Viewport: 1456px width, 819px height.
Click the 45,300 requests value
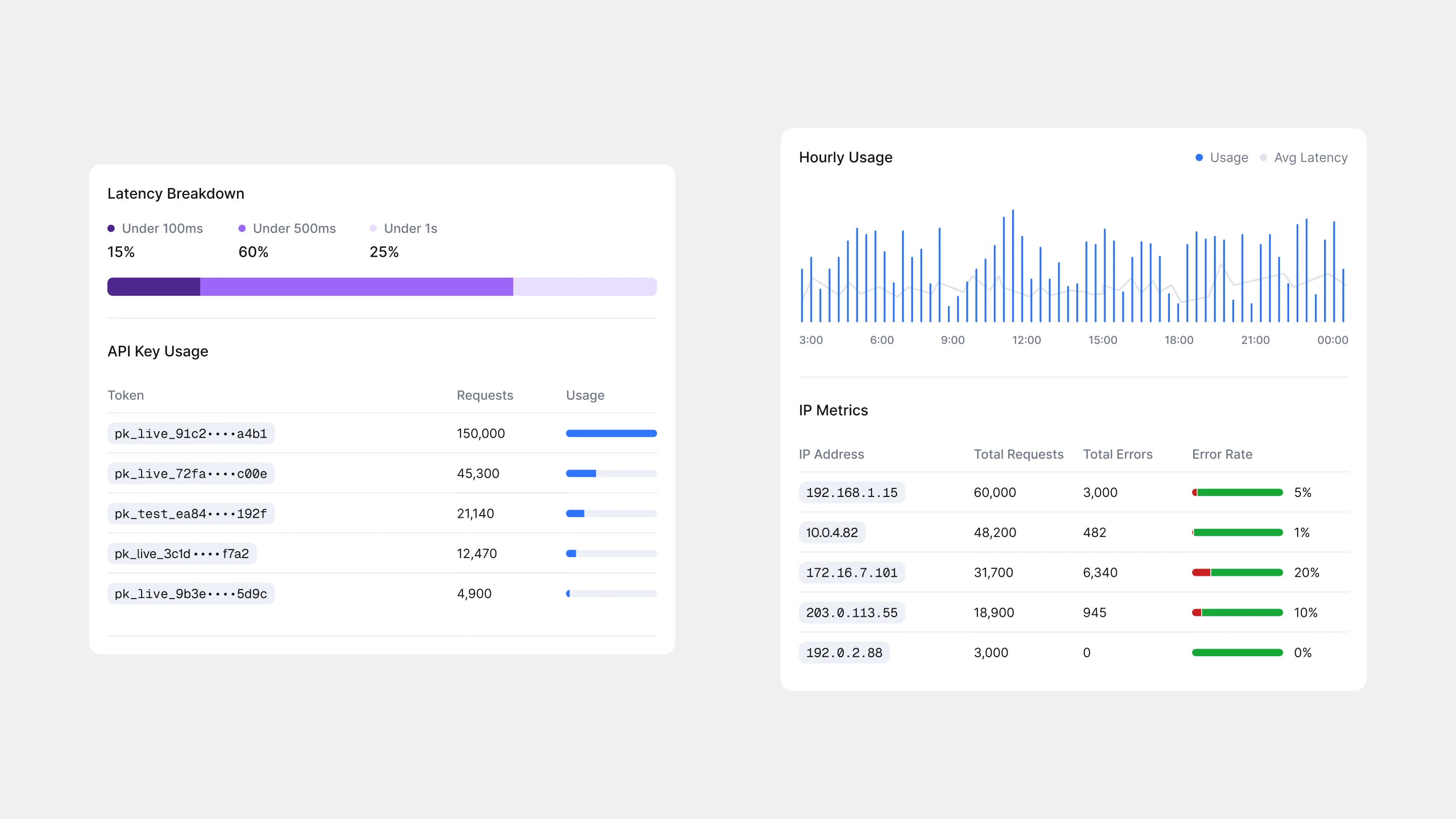coord(478,474)
